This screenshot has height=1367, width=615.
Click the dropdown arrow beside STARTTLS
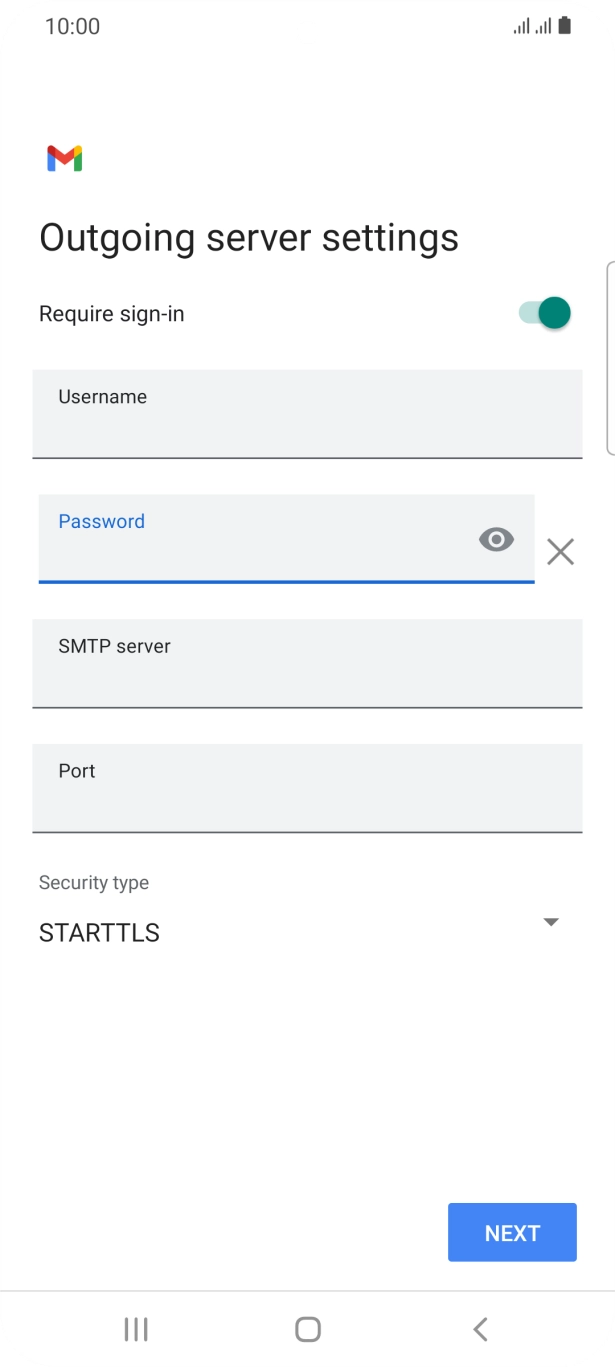tap(550, 921)
